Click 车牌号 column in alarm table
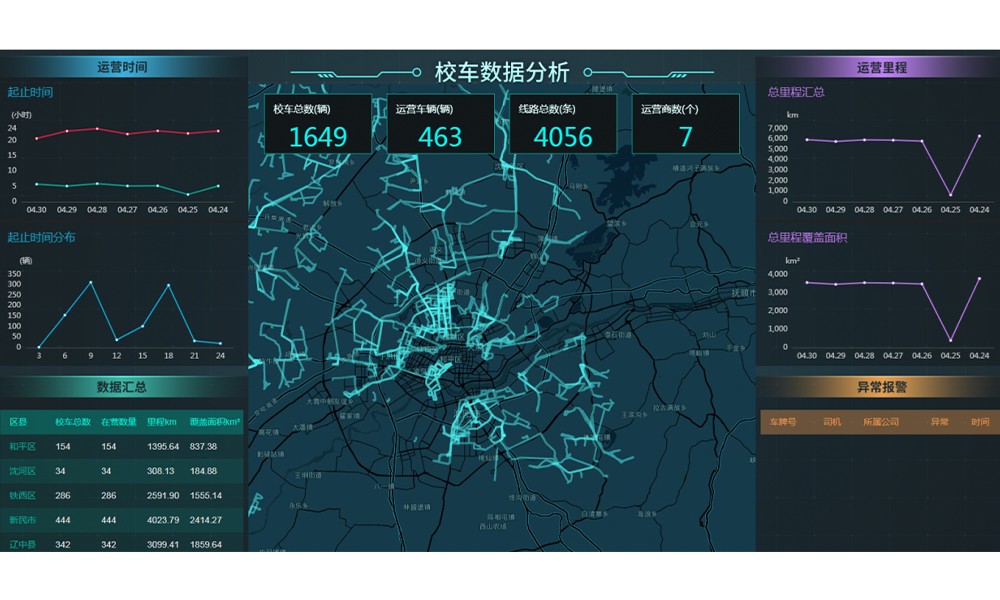Screen dimensions: 1000x600 (783, 422)
